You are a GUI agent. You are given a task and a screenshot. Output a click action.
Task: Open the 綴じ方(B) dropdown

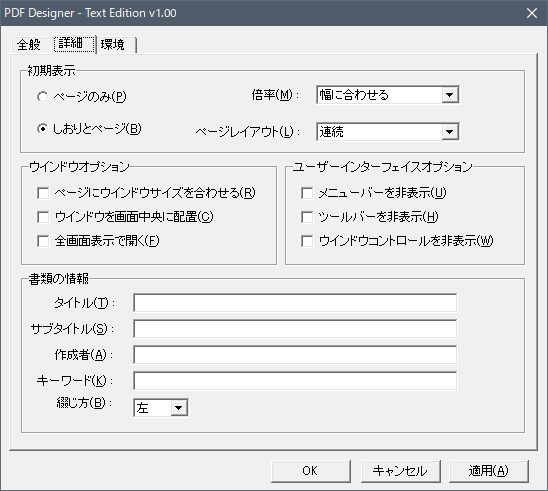[161, 408]
